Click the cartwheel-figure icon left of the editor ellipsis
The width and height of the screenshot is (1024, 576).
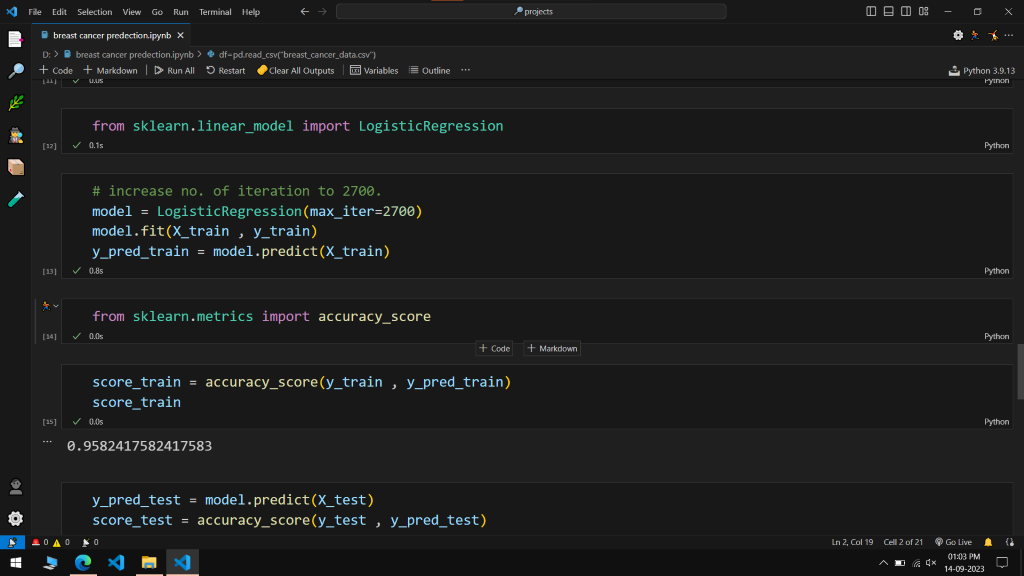(993, 35)
